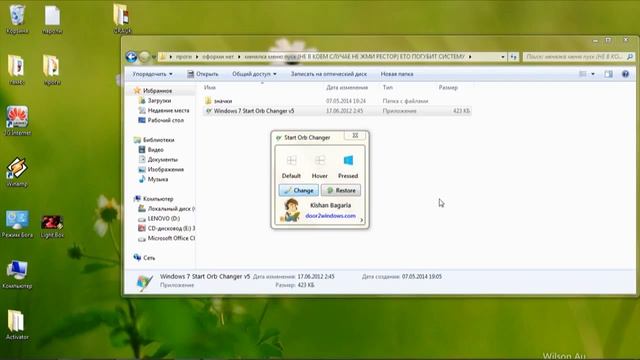Open the Общий доступ dropdown menu
640x360 pixels.
point(254,74)
